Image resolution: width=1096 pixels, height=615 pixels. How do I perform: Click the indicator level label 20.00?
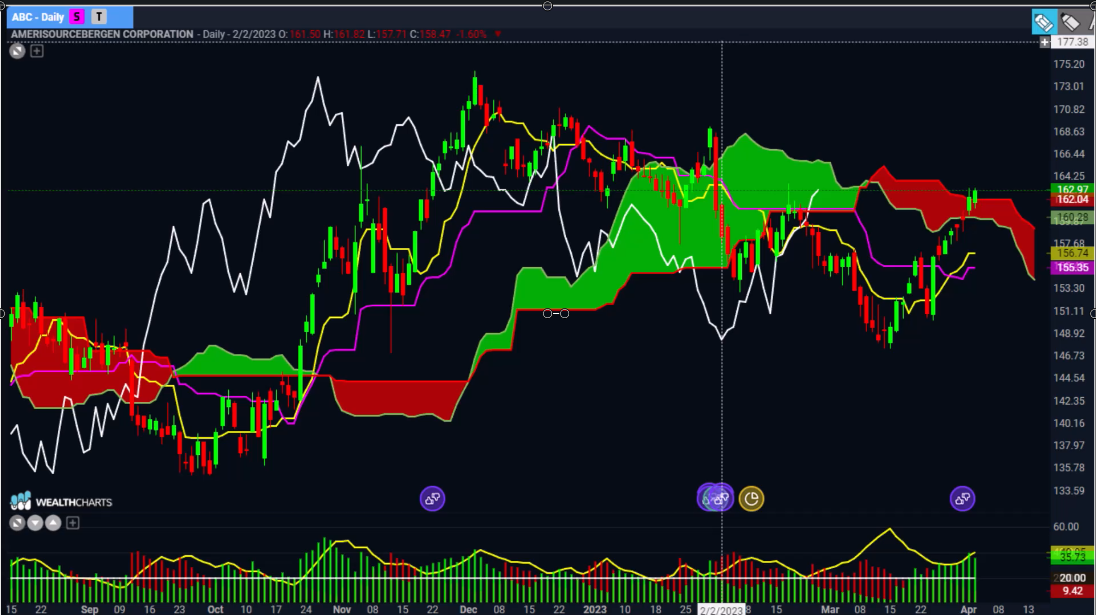pos(1072,578)
